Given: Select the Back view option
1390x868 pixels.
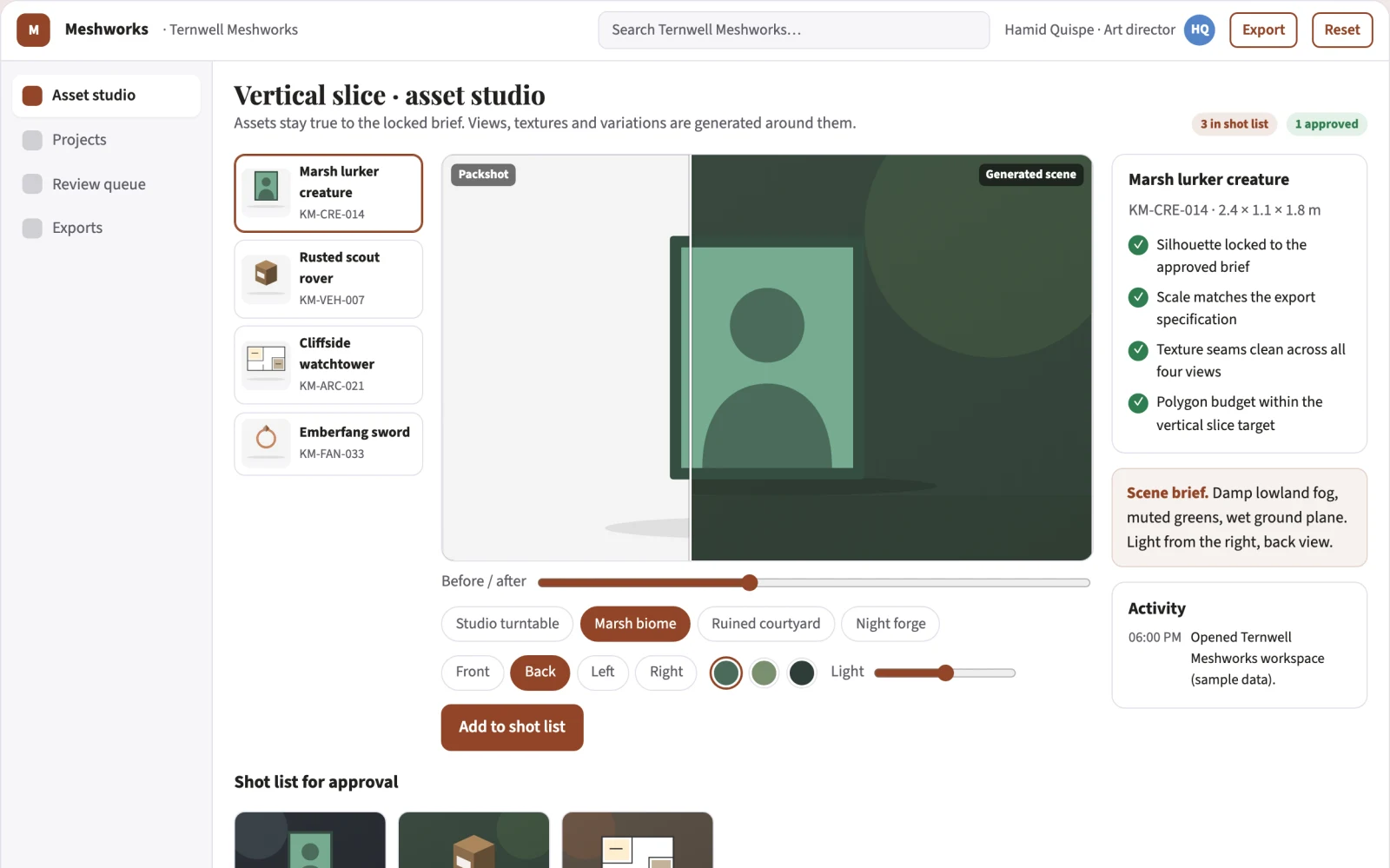Looking at the screenshot, I should click(x=539, y=673).
